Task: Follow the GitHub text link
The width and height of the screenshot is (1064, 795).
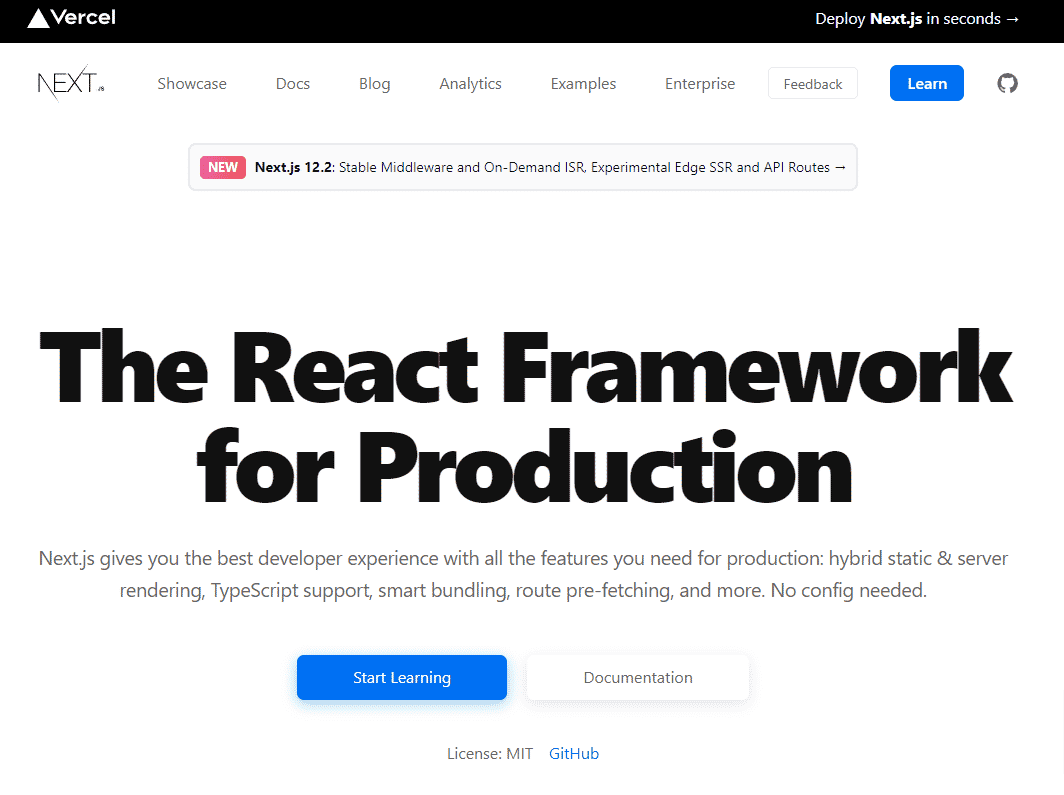Action: click(x=574, y=754)
